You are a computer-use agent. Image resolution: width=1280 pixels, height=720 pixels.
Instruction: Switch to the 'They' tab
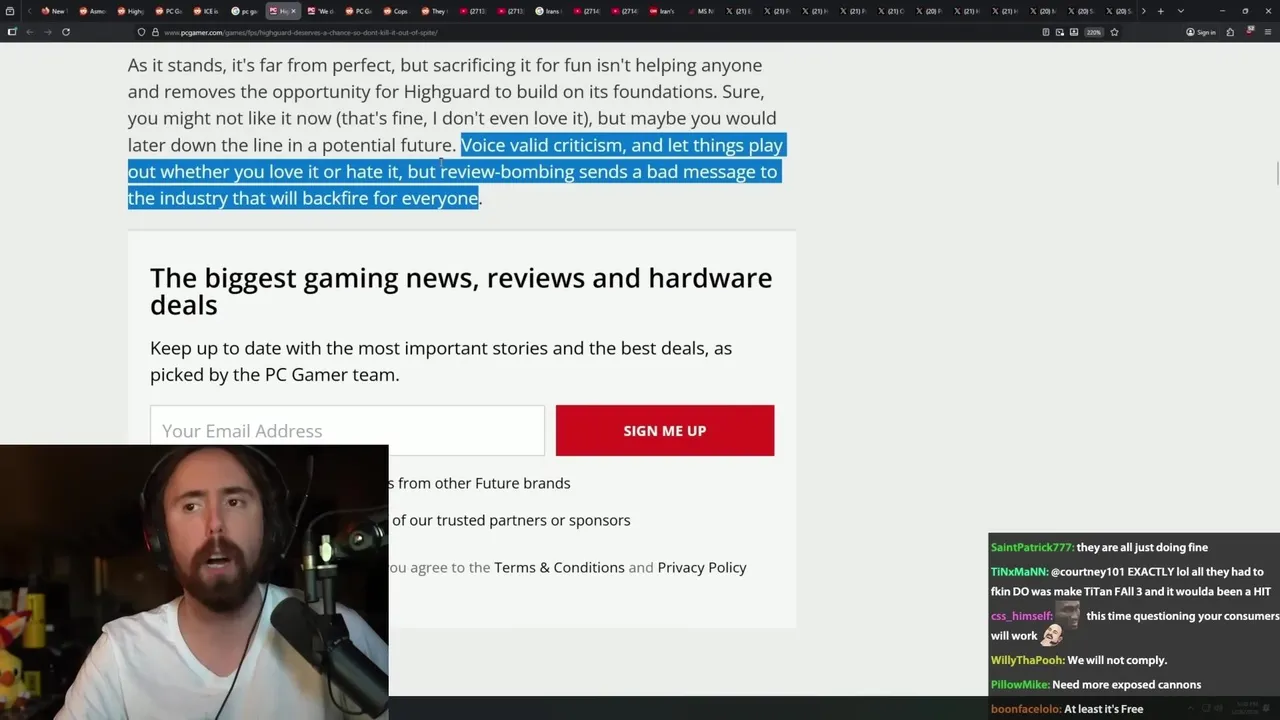coord(435,11)
